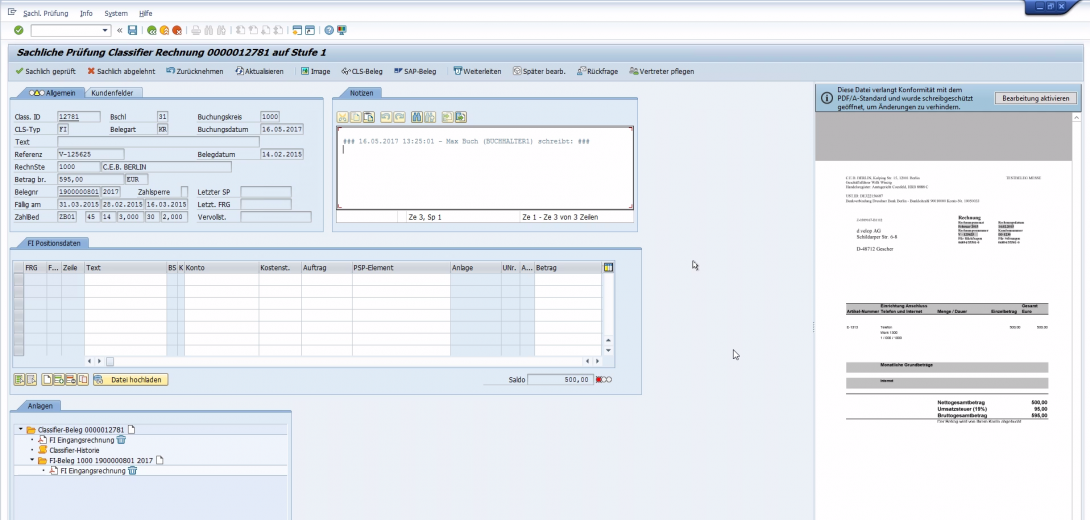Click into the Notizen text editor area
This screenshot has width=1090, height=520.
coord(485,168)
